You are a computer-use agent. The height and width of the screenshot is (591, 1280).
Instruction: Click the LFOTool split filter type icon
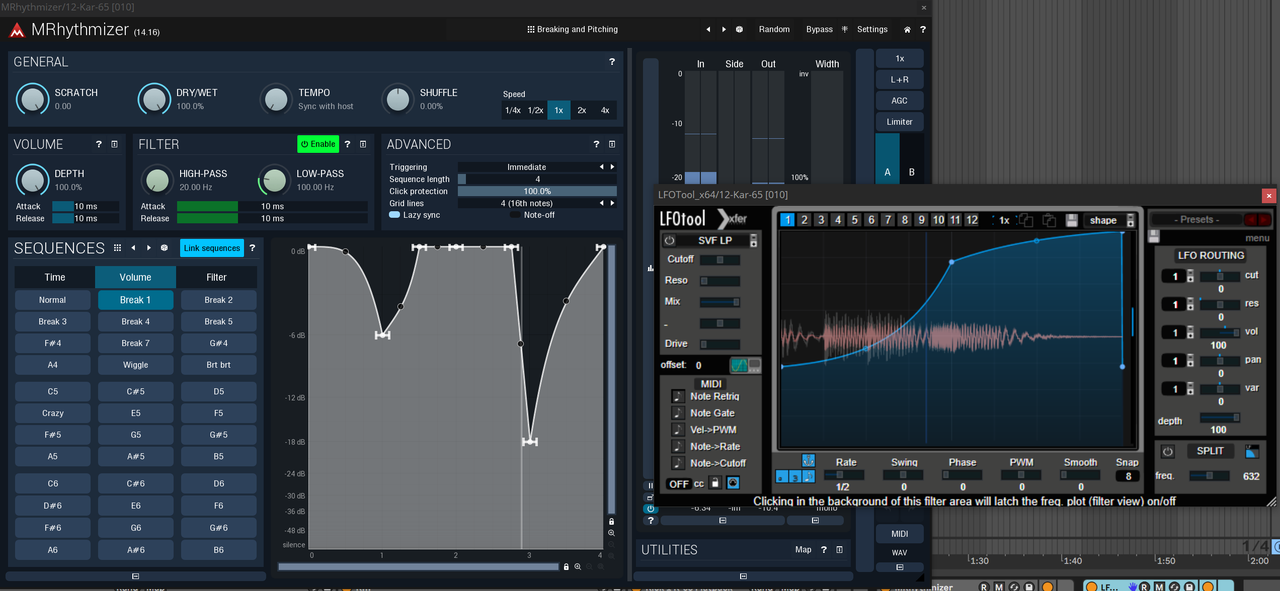point(1252,452)
